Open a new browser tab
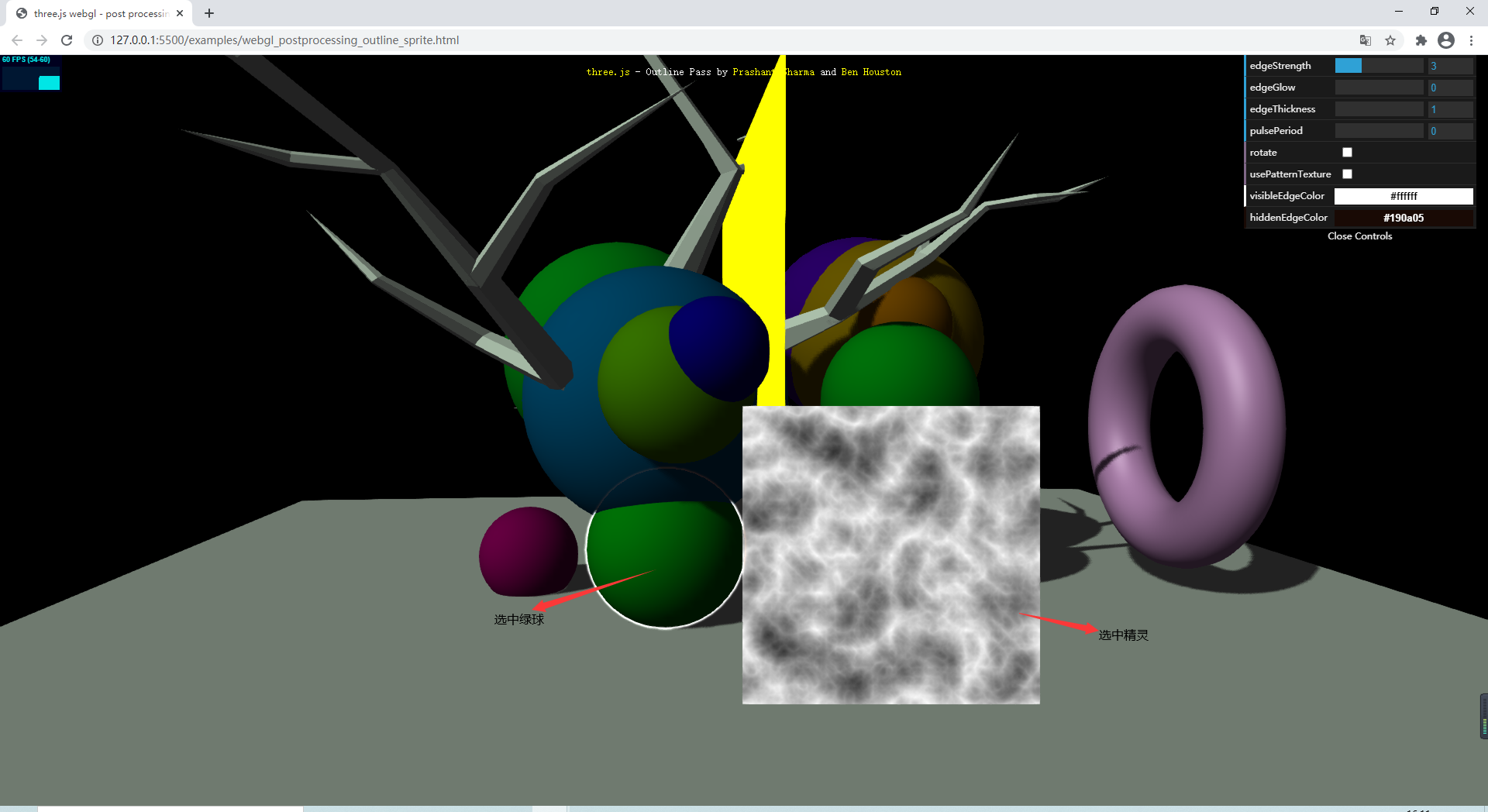 click(208, 13)
